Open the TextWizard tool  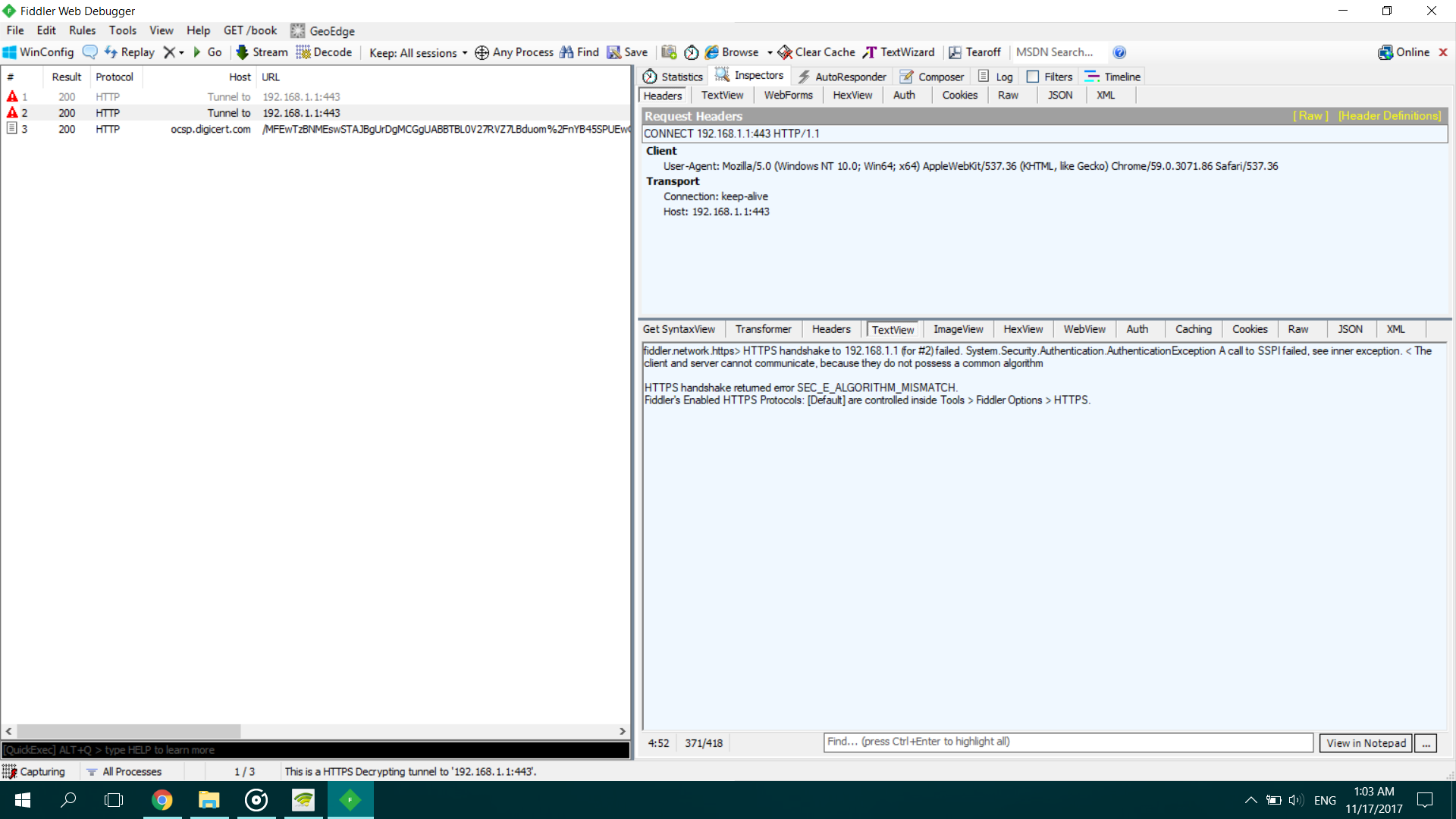click(899, 52)
